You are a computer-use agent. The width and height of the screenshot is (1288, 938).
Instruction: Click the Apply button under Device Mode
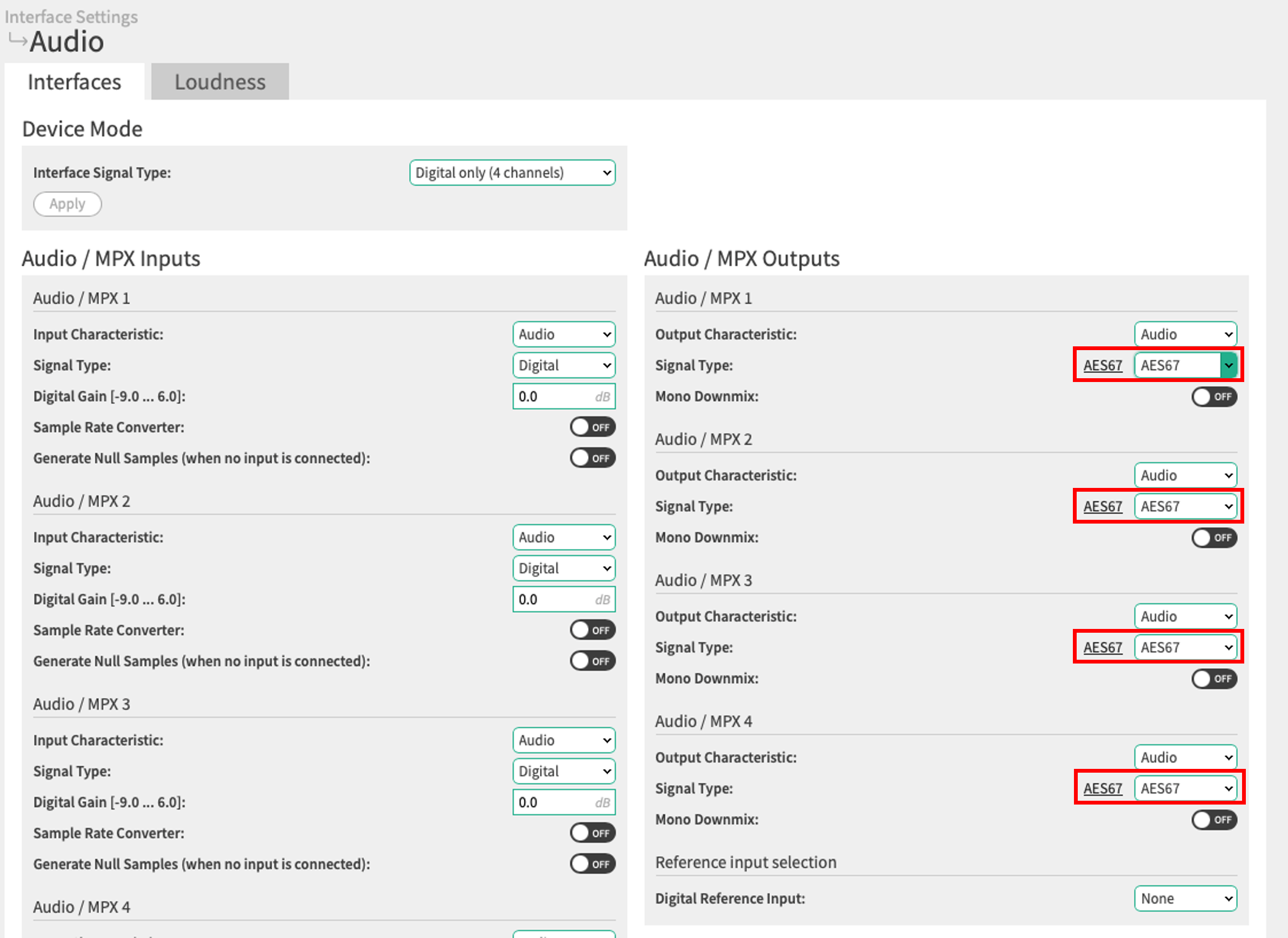(x=67, y=204)
